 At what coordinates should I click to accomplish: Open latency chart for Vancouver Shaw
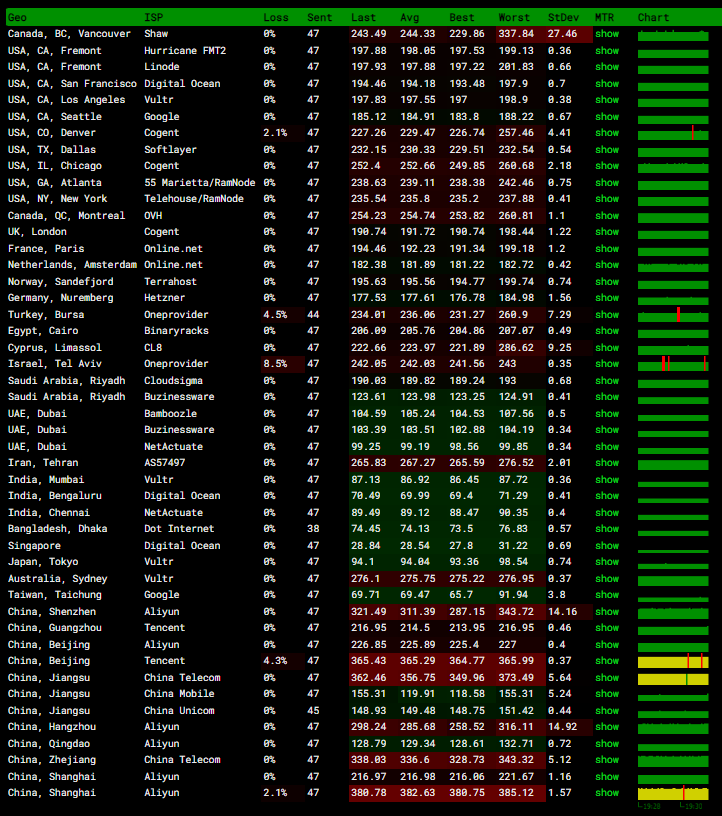(673, 35)
